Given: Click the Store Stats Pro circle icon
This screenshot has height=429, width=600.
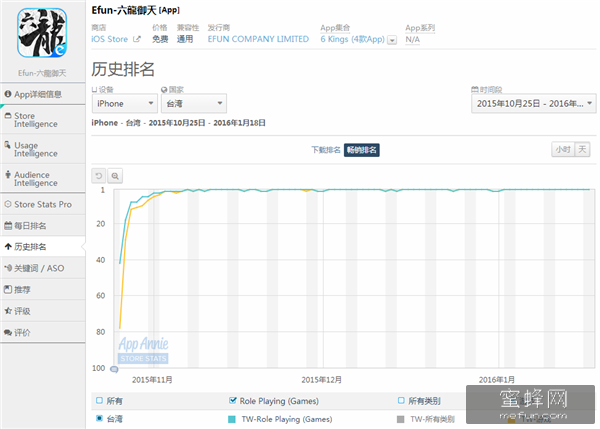Looking at the screenshot, I should pyautogui.click(x=8, y=204).
